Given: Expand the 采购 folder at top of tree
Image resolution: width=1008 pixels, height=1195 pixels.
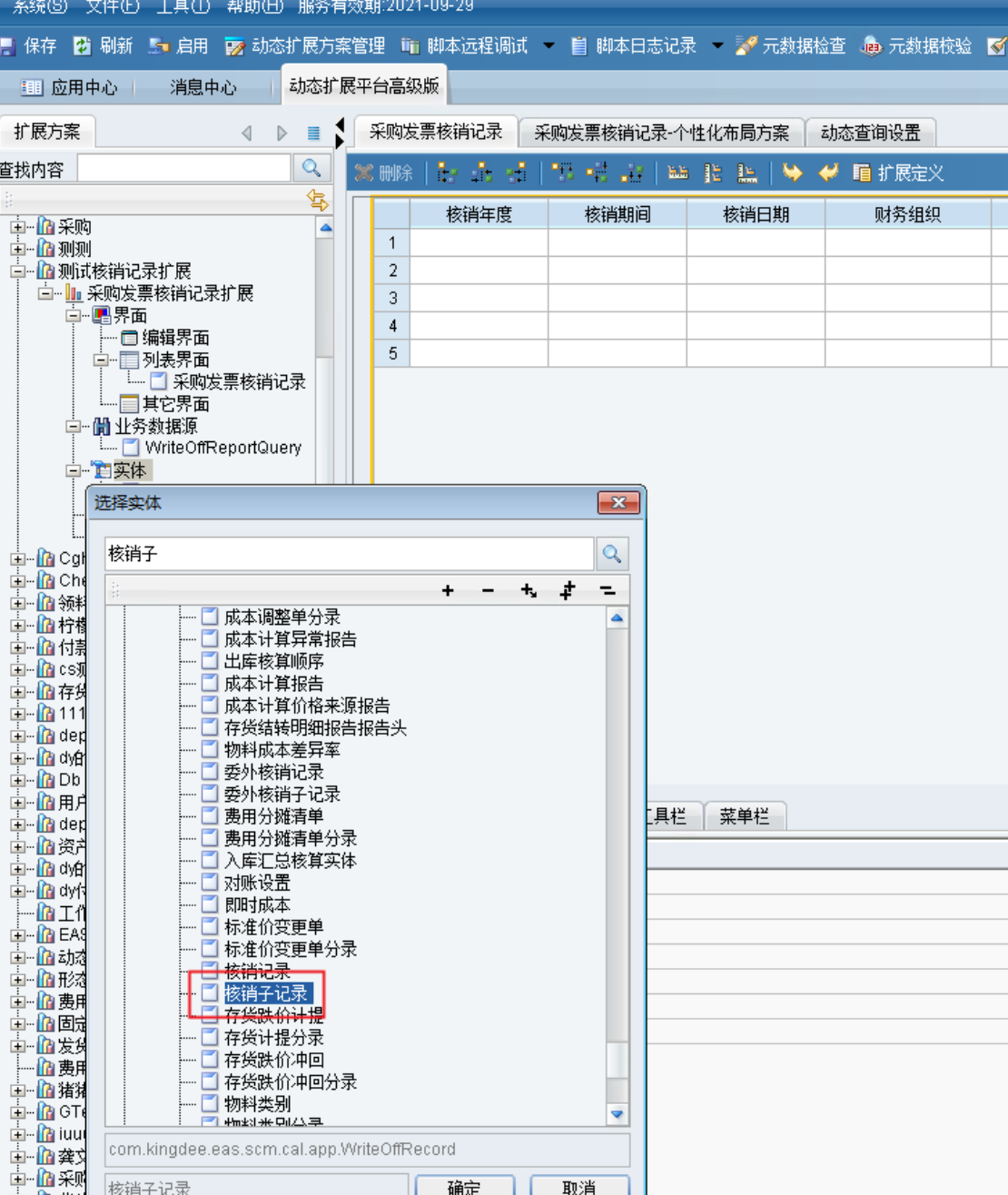Looking at the screenshot, I should pyautogui.click(x=17, y=226).
